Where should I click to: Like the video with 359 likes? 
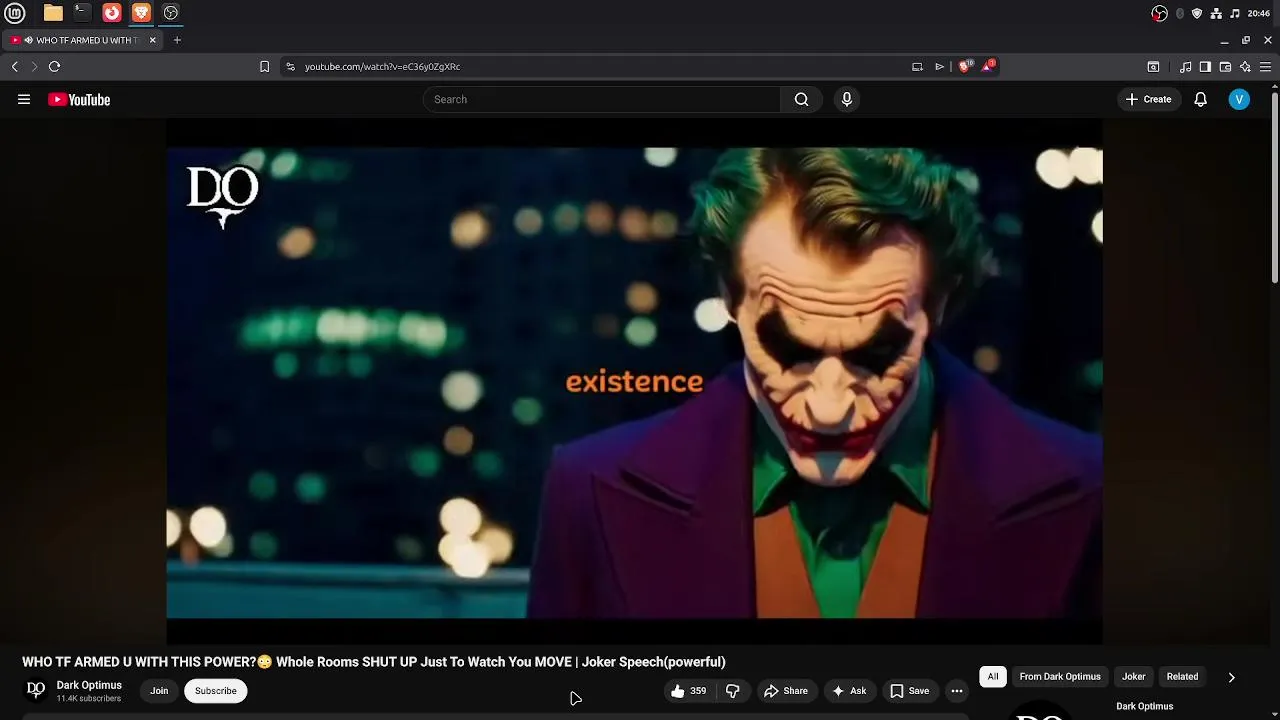(689, 691)
